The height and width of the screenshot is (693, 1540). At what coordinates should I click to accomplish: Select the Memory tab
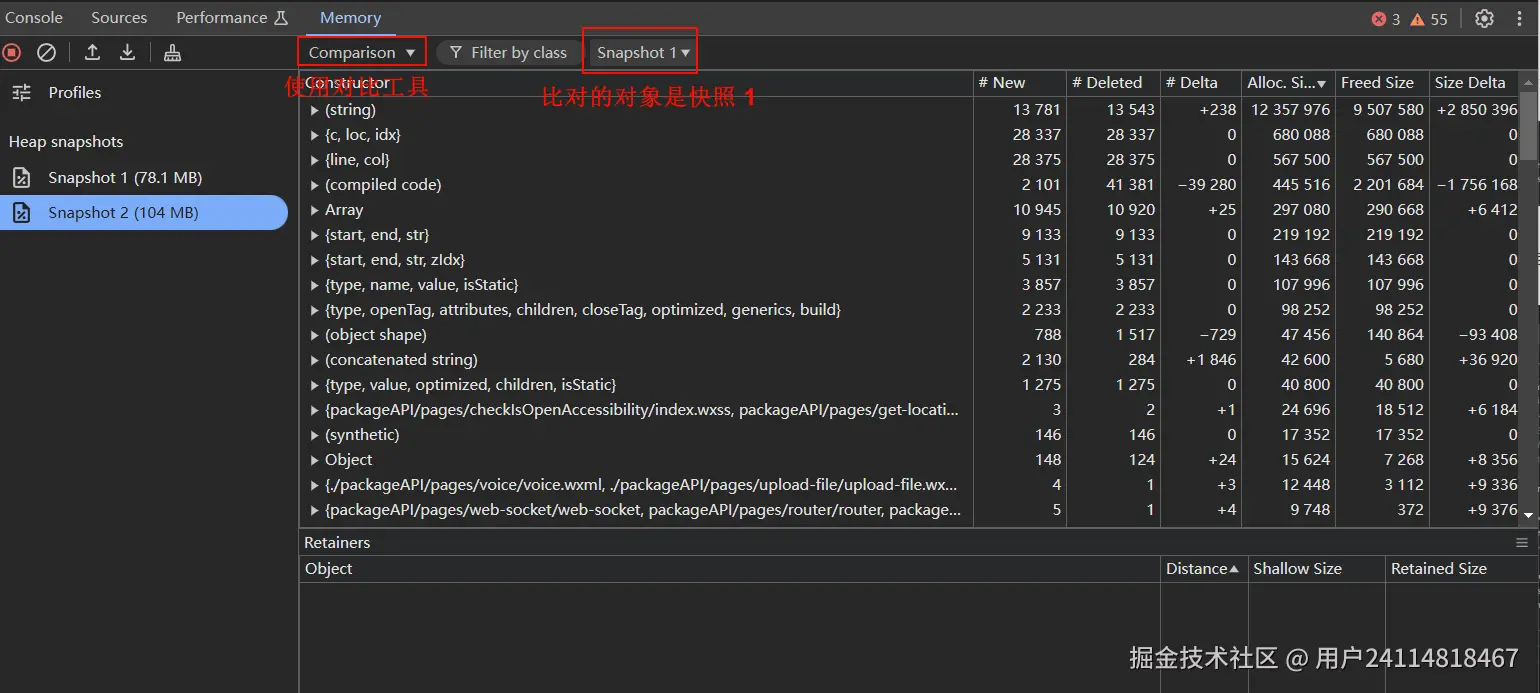(x=350, y=18)
